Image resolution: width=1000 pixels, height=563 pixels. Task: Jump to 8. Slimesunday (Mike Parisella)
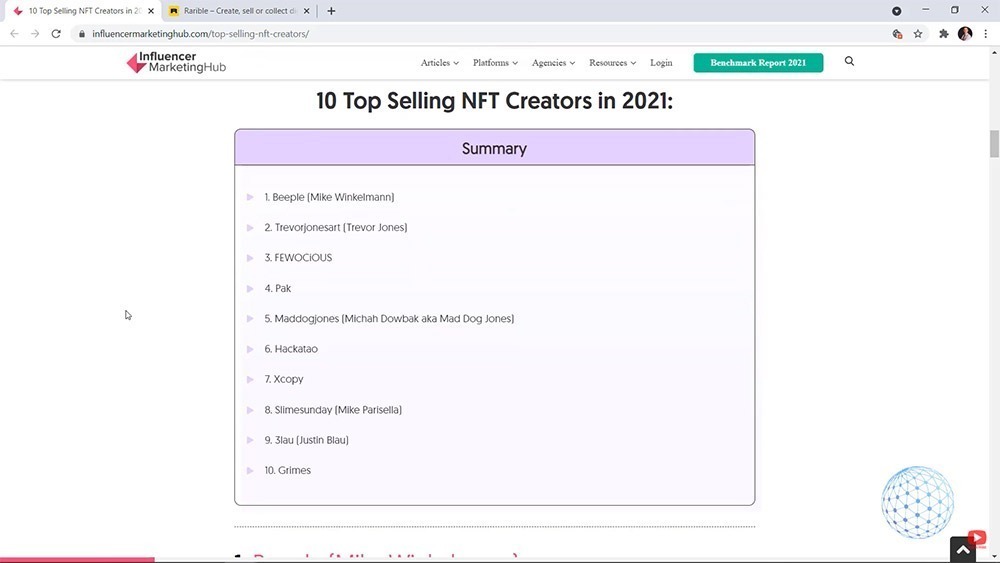point(333,409)
